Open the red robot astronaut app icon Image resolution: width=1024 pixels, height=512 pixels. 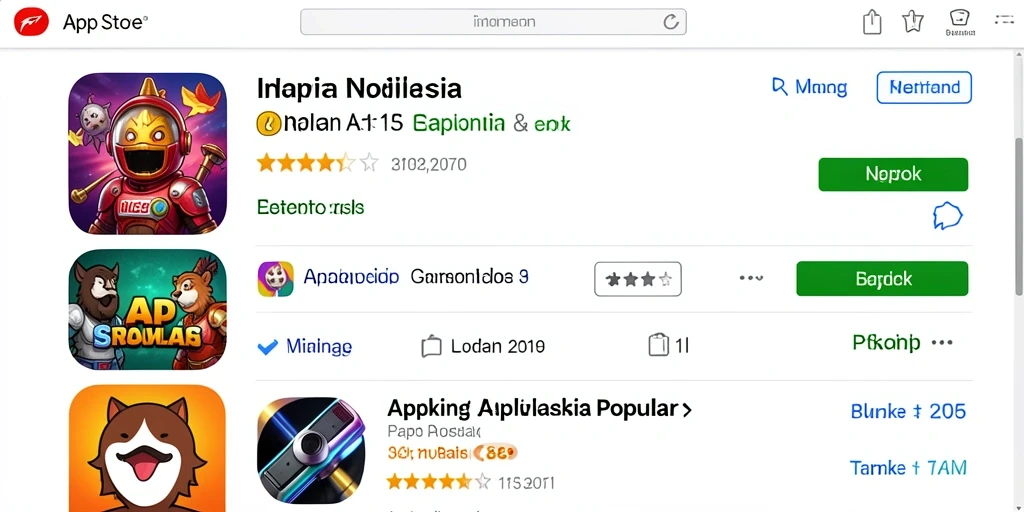coord(148,153)
